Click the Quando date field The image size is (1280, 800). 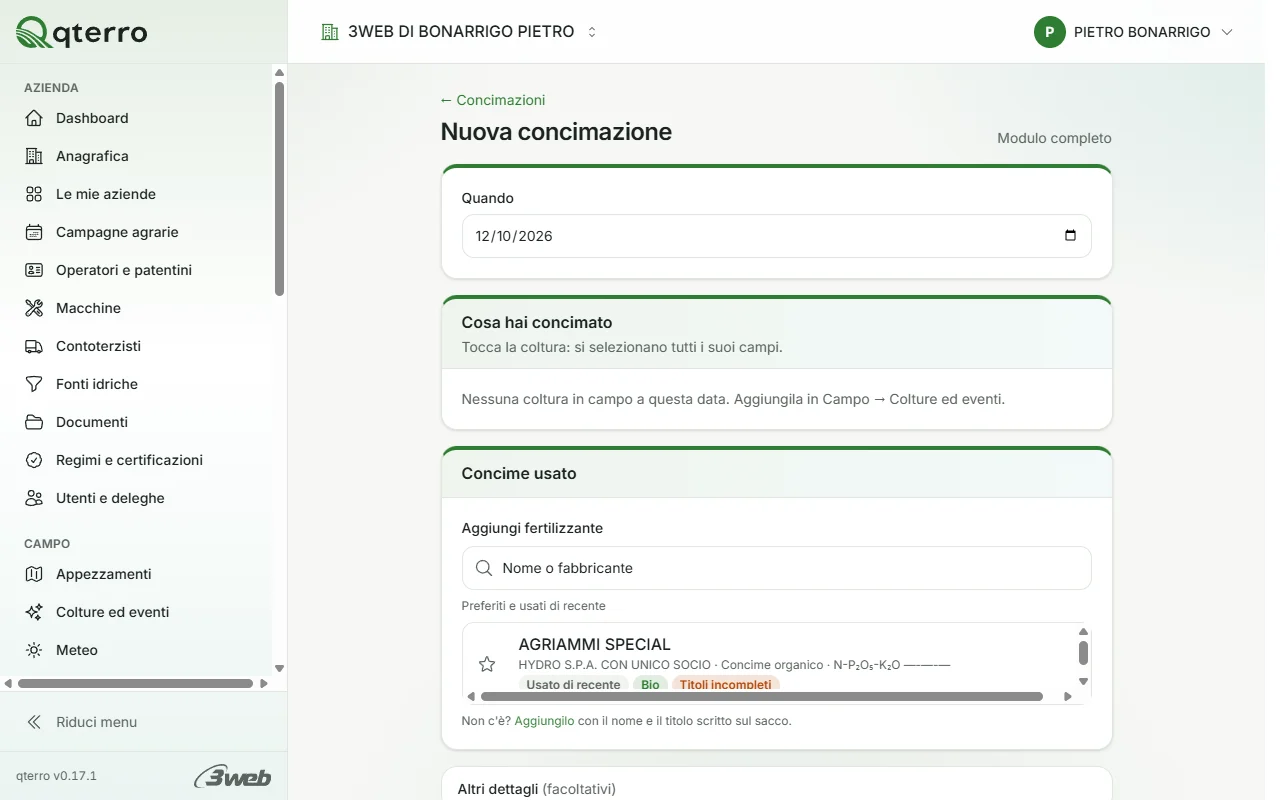(x=776, y=236)
